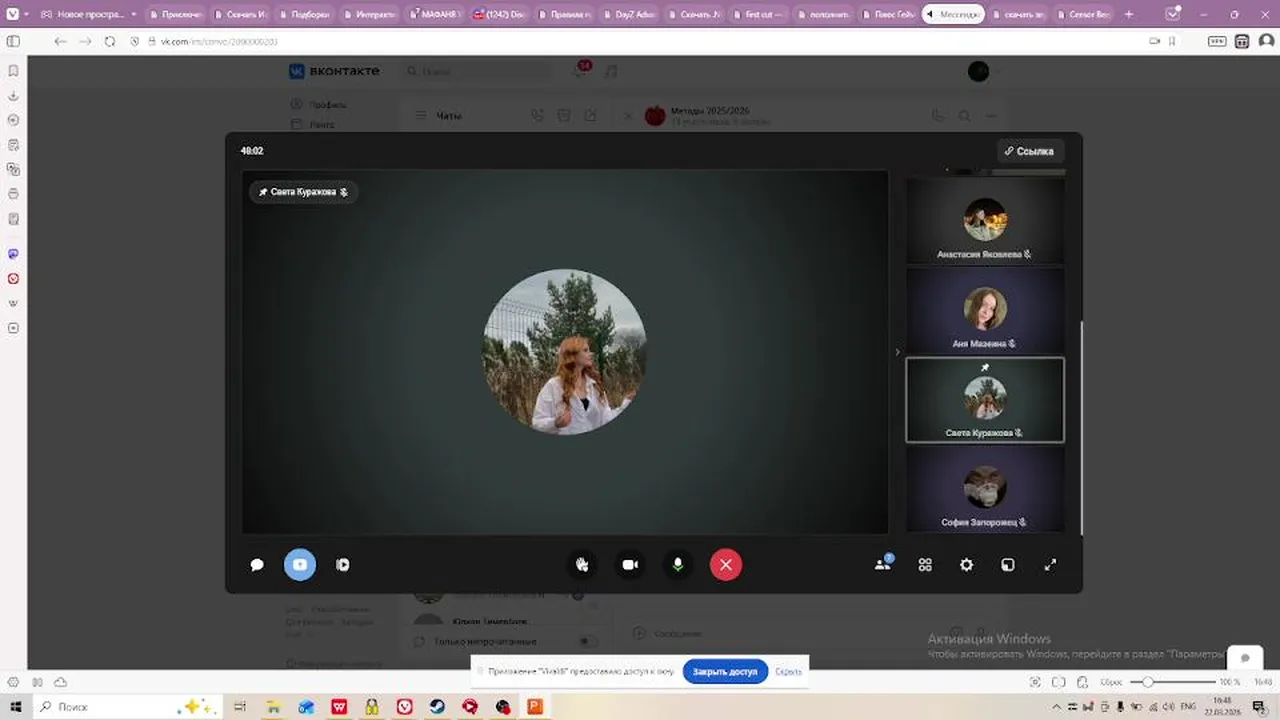Minimize call into picture-in-picture window

pyautogui.click(x=1008, y=565)
